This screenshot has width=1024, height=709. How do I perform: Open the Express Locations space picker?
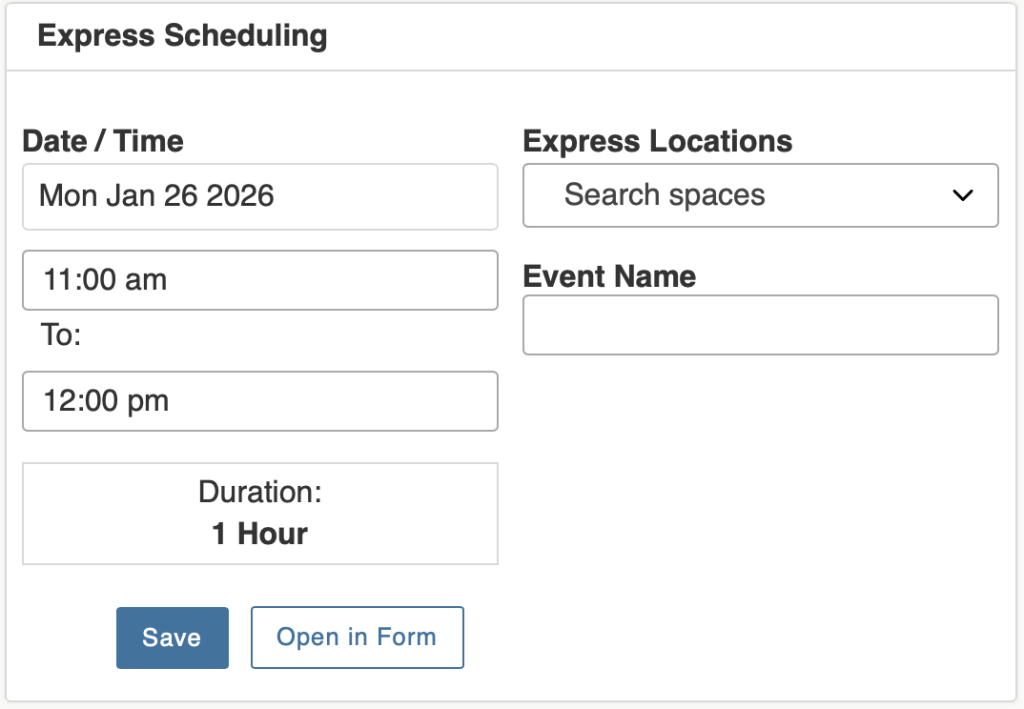760,196
